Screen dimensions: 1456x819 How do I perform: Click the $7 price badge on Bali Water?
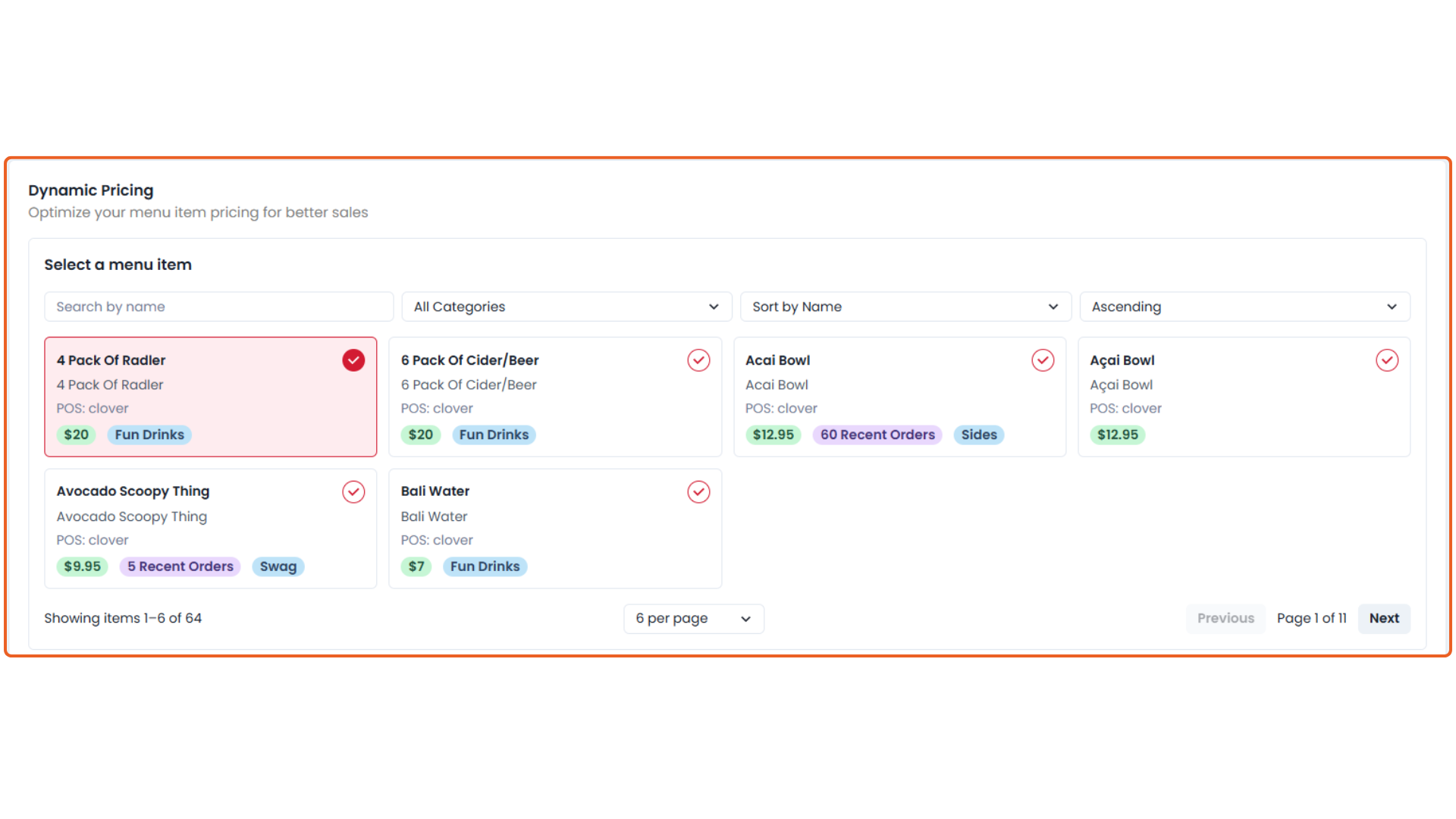coord(416,566)
